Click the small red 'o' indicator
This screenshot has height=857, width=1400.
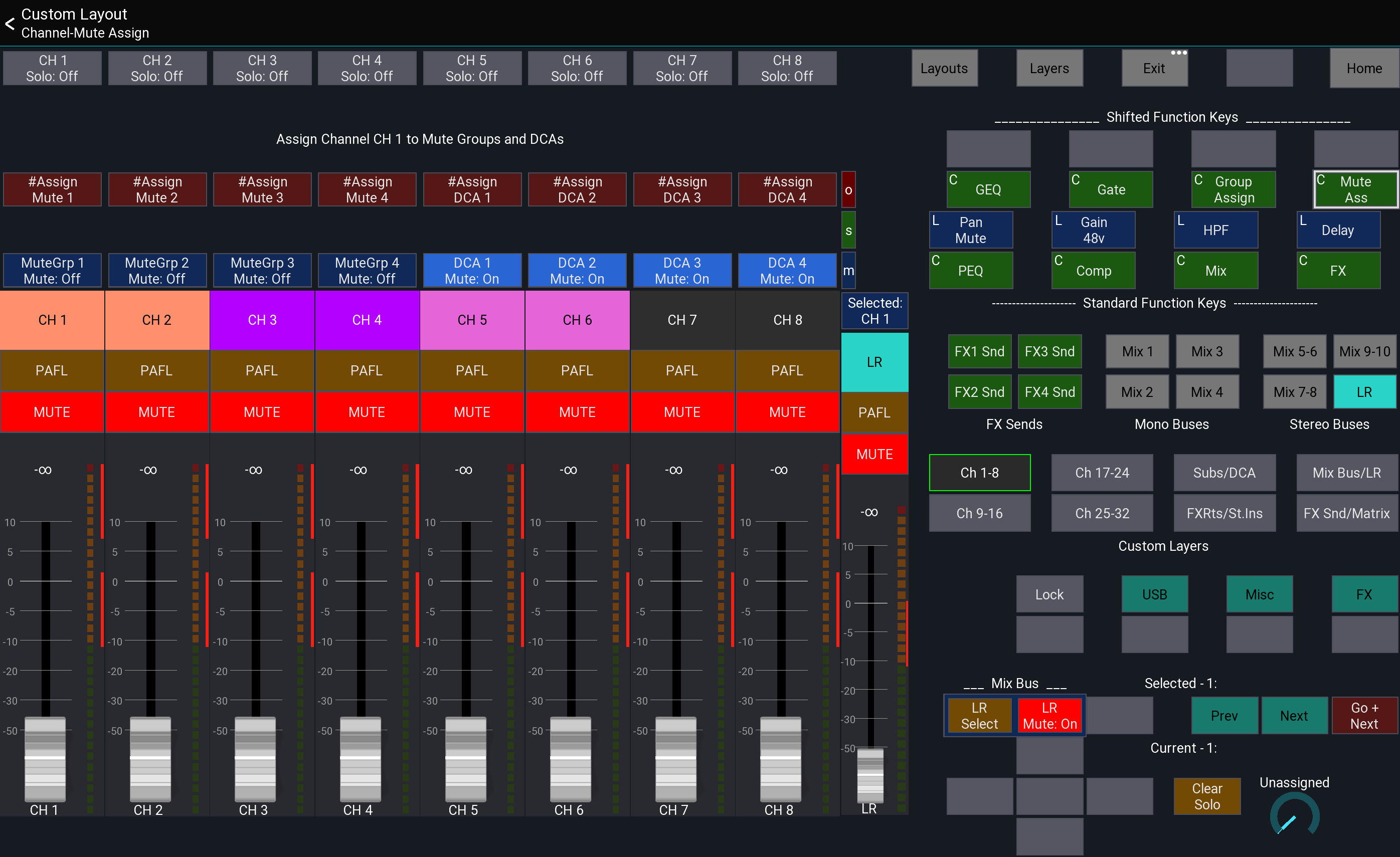coord(848,189)
